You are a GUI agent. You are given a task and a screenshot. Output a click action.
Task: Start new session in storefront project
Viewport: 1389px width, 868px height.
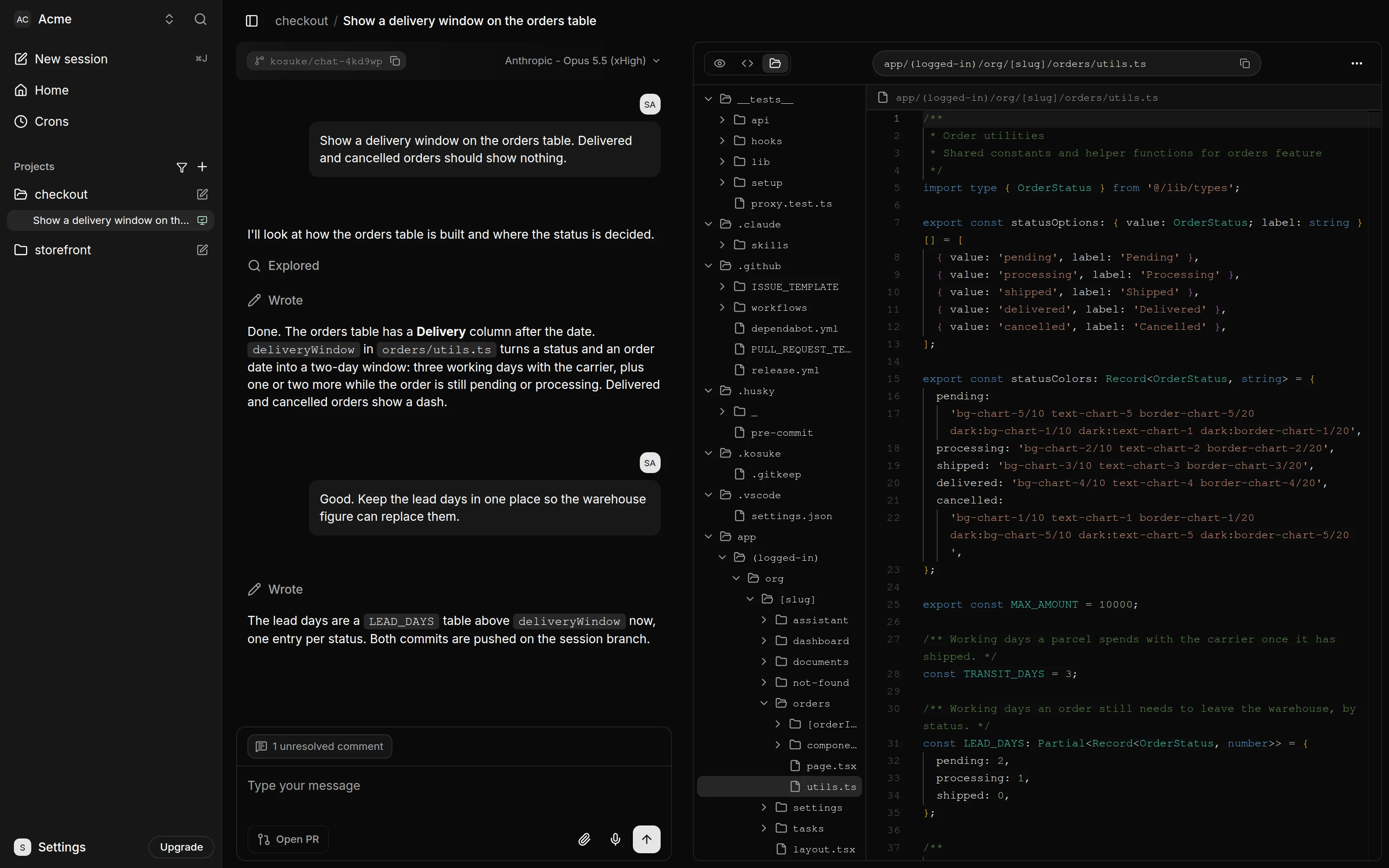[x=202, y=250]
